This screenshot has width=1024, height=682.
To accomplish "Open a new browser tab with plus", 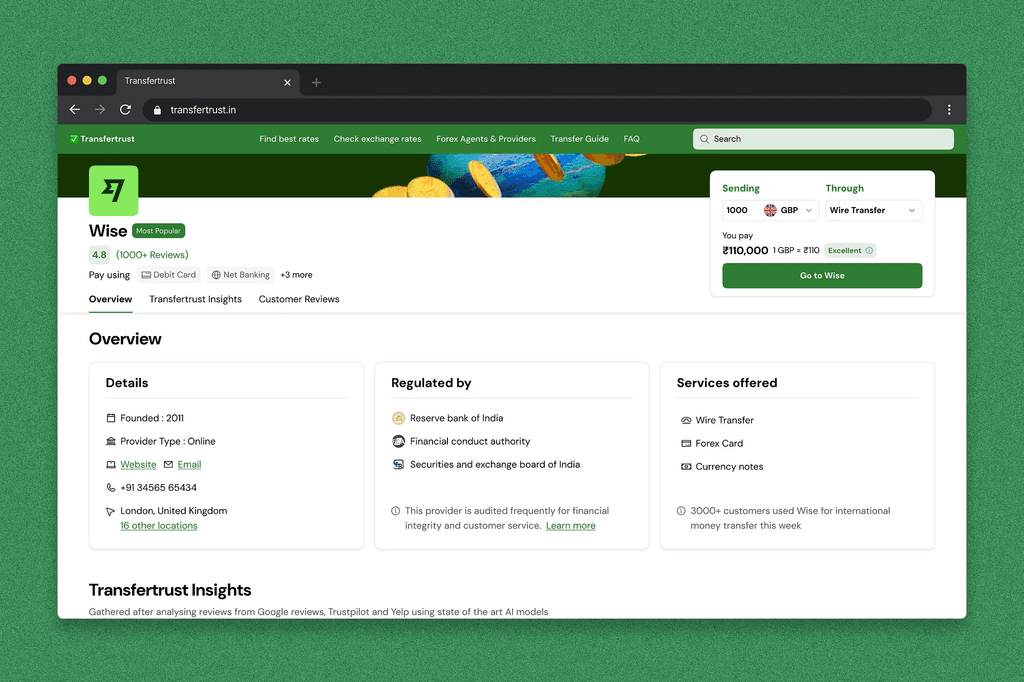I will coord(316,82).
